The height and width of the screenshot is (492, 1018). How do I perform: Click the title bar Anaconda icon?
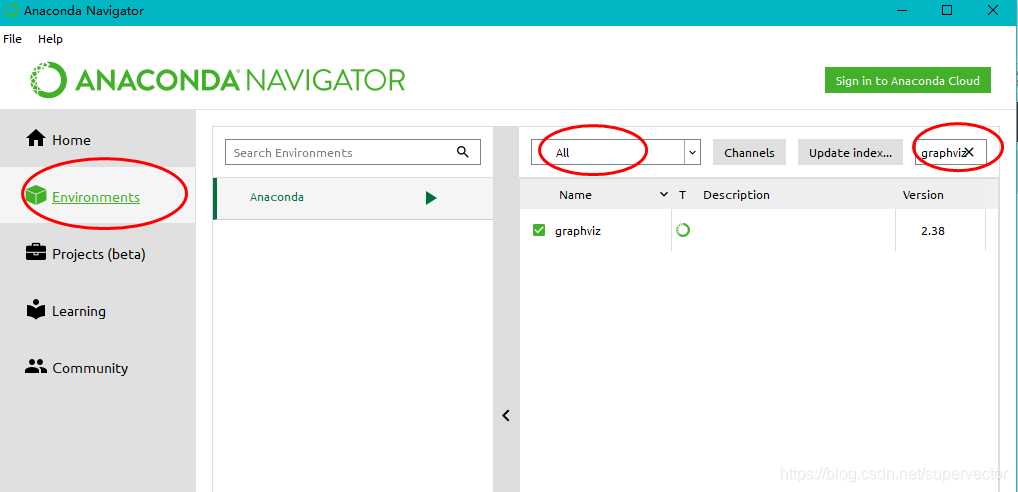point(11,11)
